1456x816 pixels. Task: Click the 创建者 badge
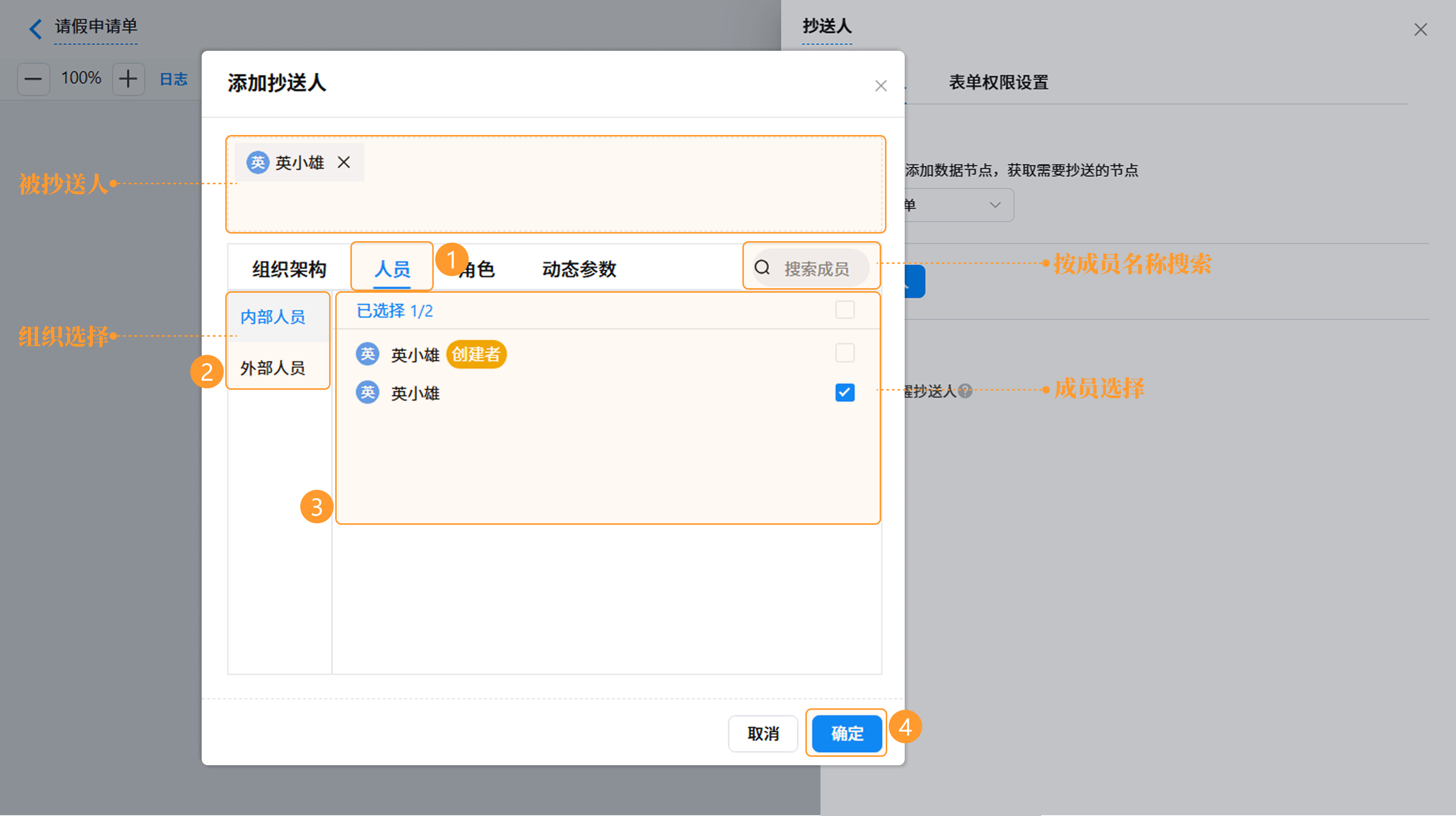point(476,354)
